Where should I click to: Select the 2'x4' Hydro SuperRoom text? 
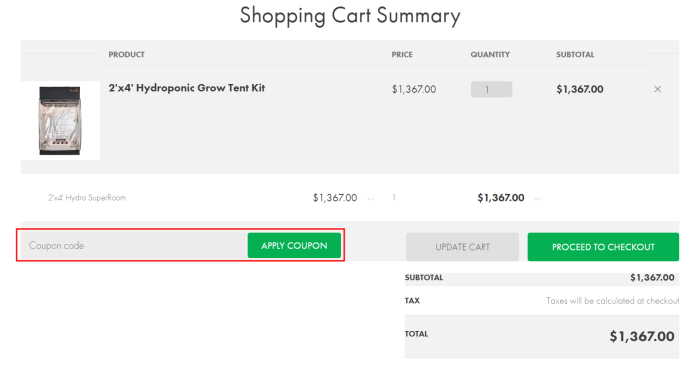point(87,198)
